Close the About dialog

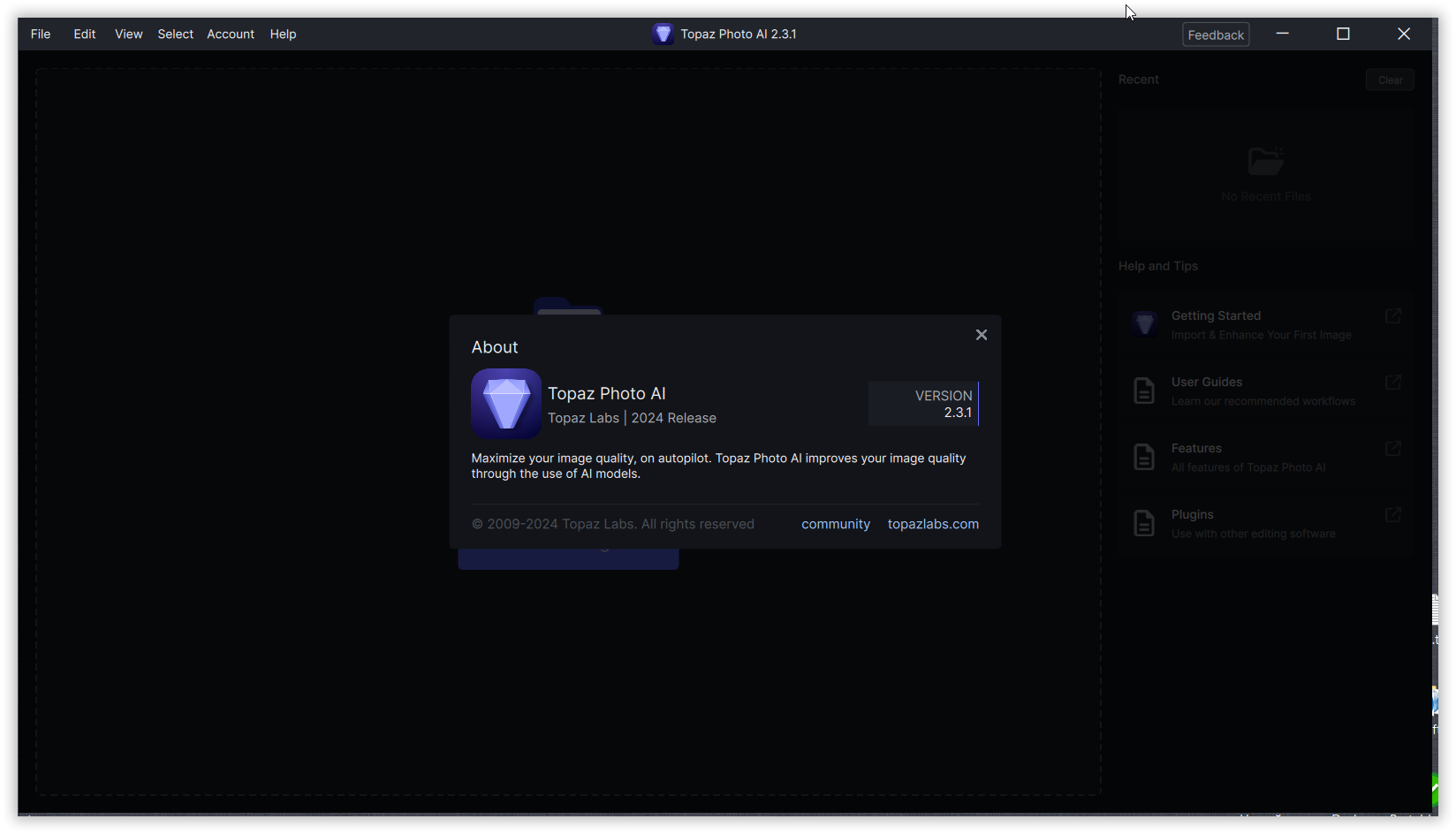[x=981, y=335]
